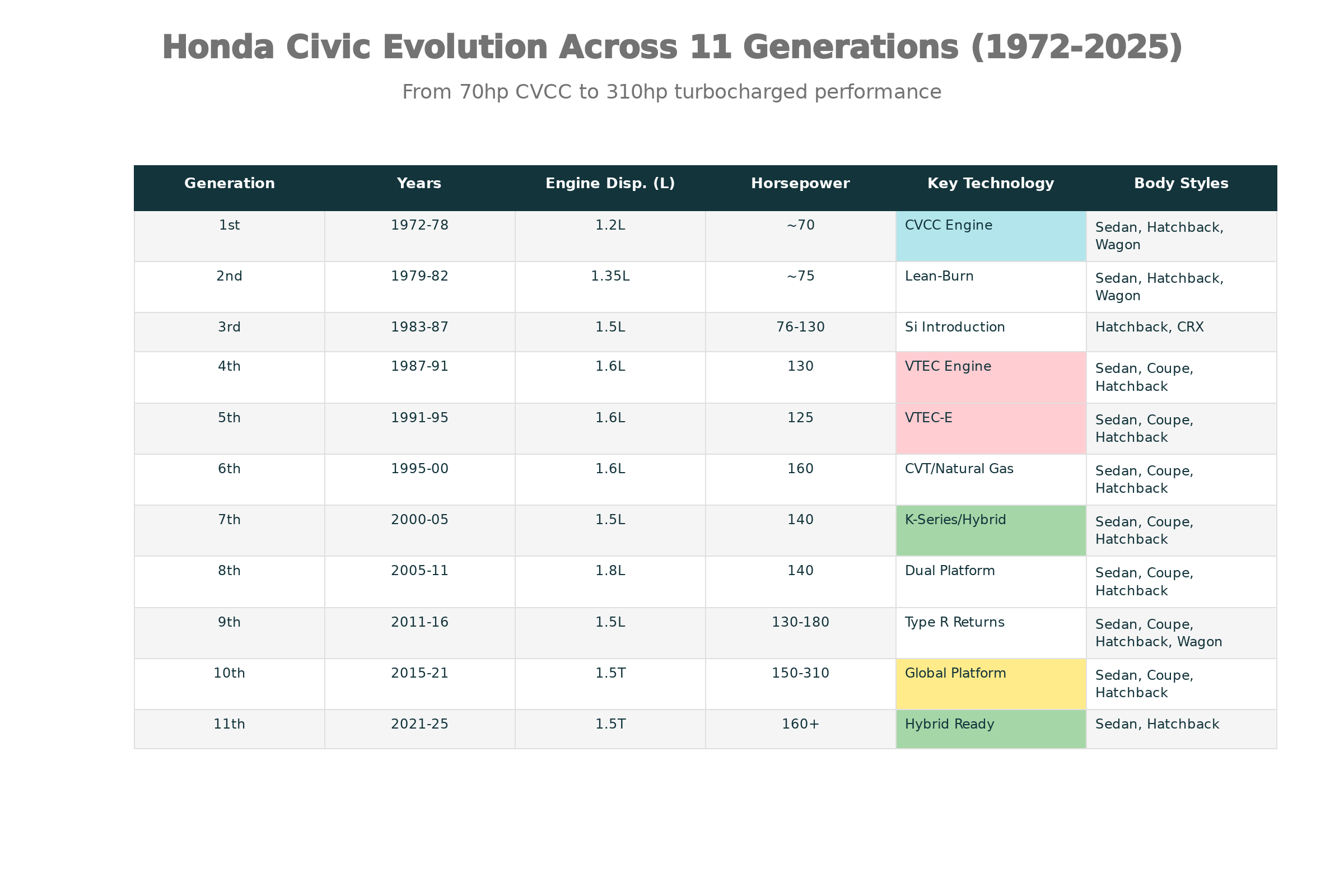Click the Key Technology column header
This screenshot has width=1344, height=896.
[x=990, y=184]
